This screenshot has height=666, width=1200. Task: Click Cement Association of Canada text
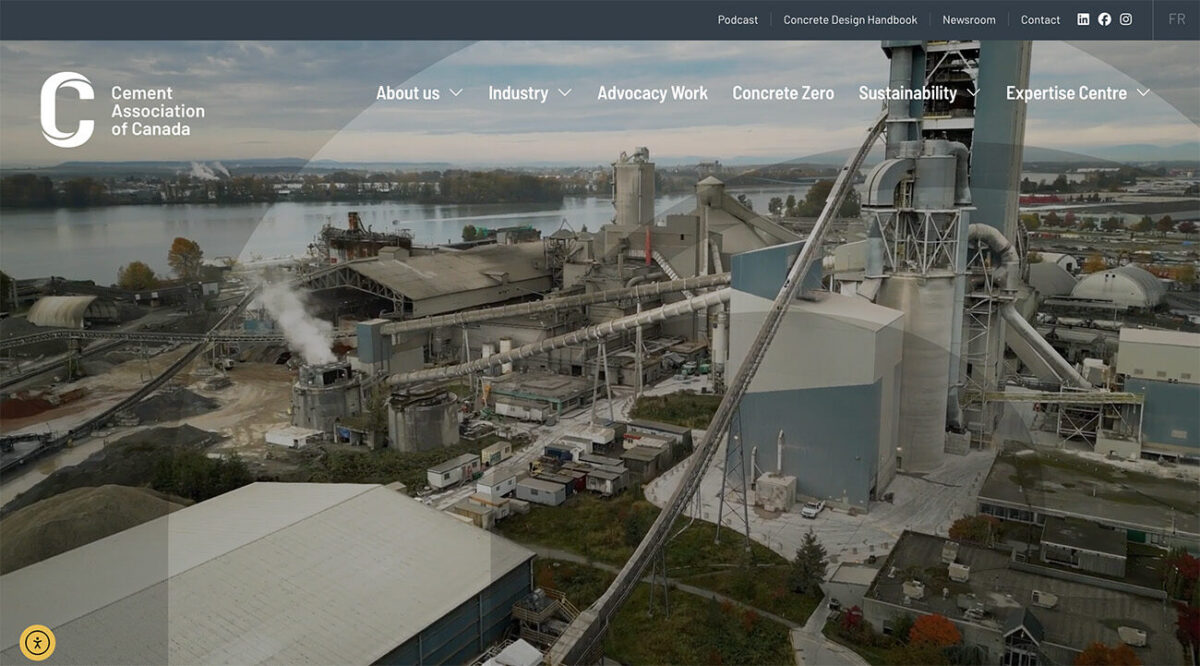[x=157, y=110]
